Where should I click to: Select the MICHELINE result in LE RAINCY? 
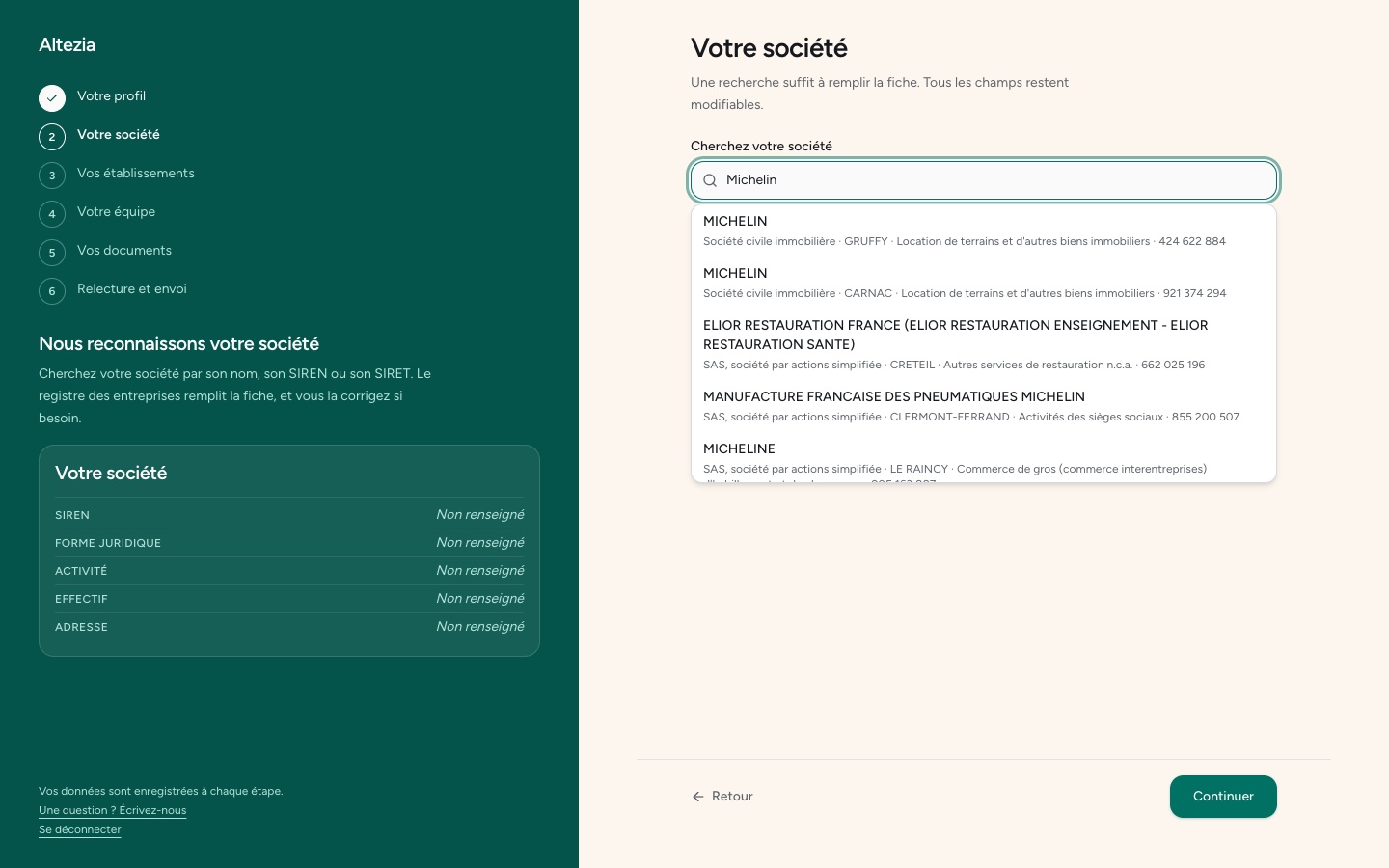pos(984,458)
